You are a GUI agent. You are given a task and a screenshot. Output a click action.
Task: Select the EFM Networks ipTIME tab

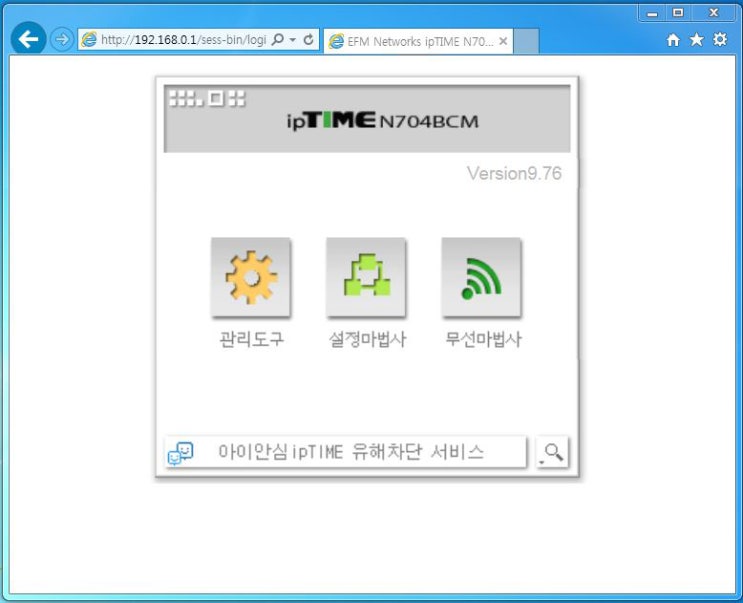pyautogui.click(x=418, y=41)
